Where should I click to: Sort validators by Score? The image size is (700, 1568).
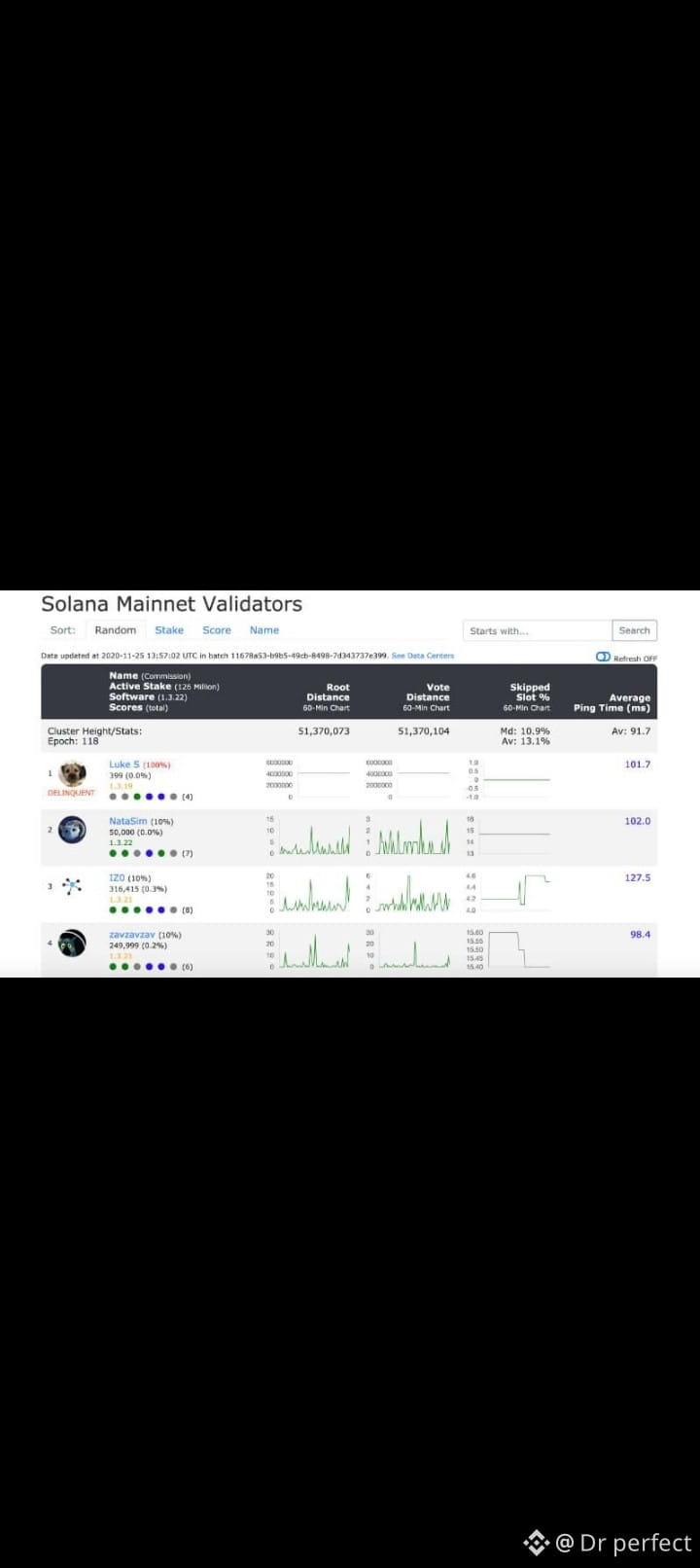pyautogui.click(x=217, y=630)
